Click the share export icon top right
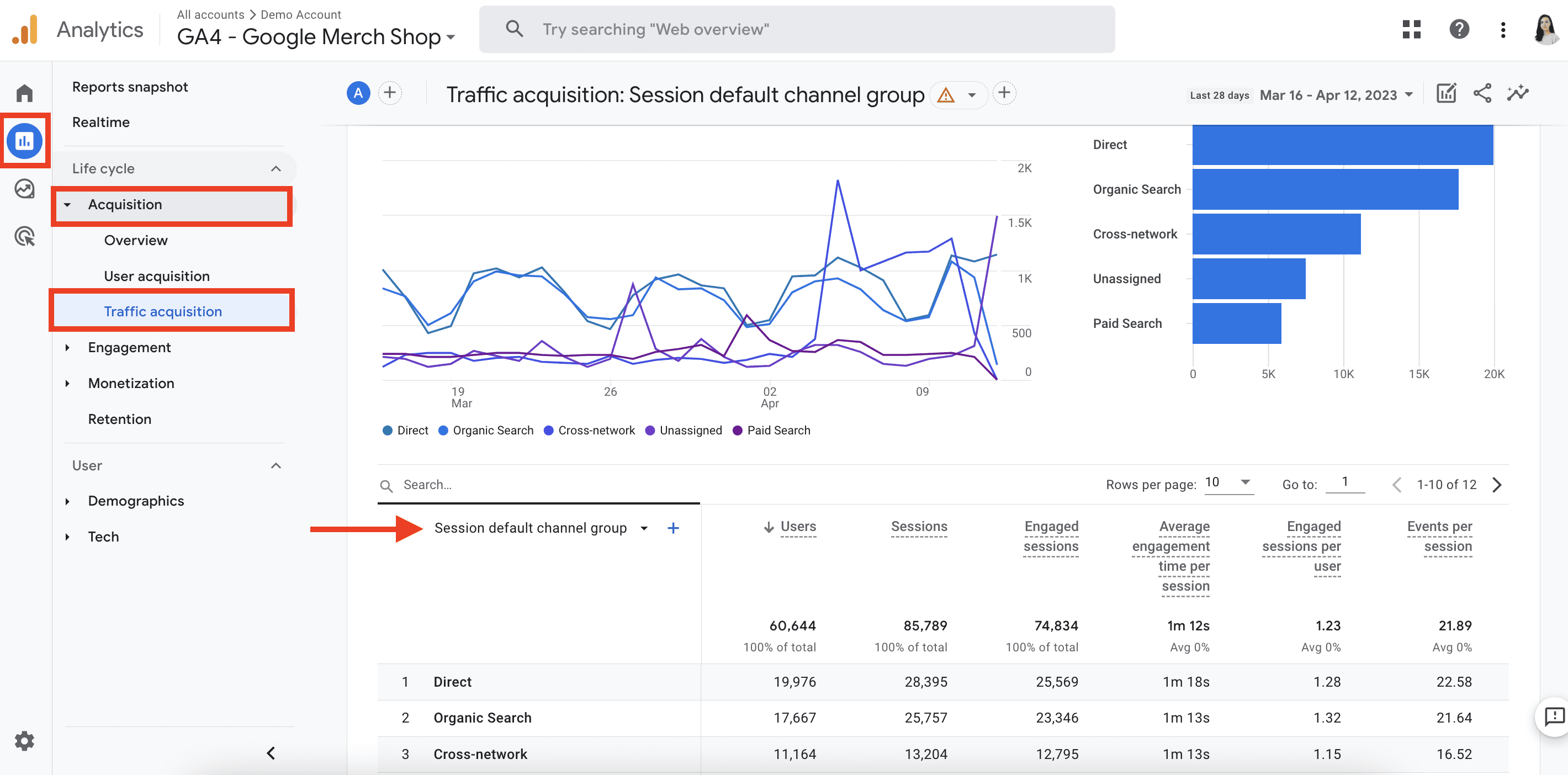The height and width of the screenshot is (775, 1568). (x=1483, y=94)
